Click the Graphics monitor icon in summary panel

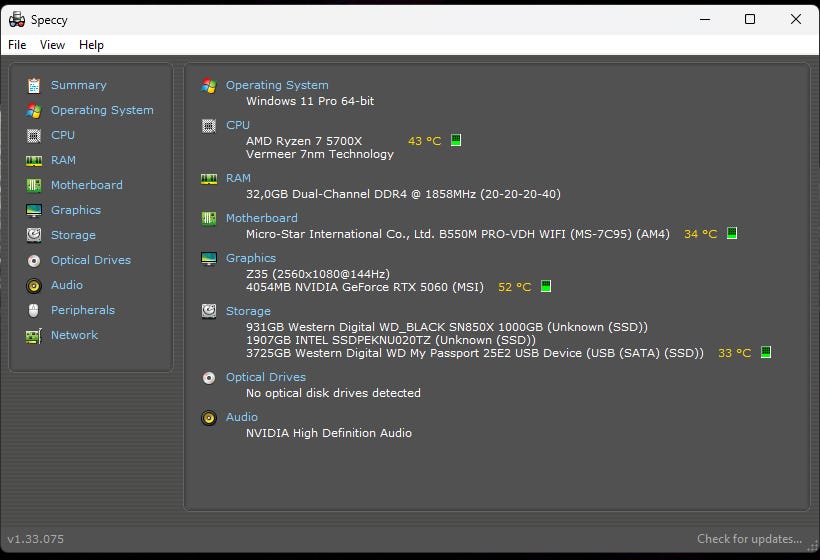pyautogui.click(x=209, y=258)
